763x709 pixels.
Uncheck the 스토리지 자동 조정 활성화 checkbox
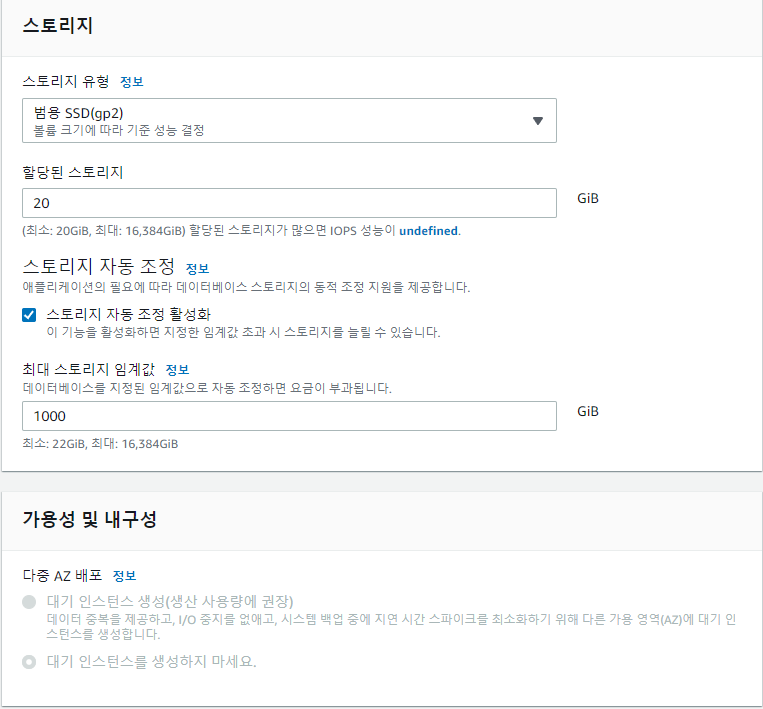pos(29,315)
